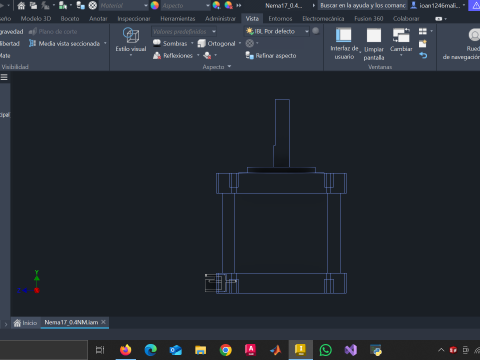The image size is (480, 360).
Task: Expand the Aspecto panel title arrow
Action: pos(229,67)
